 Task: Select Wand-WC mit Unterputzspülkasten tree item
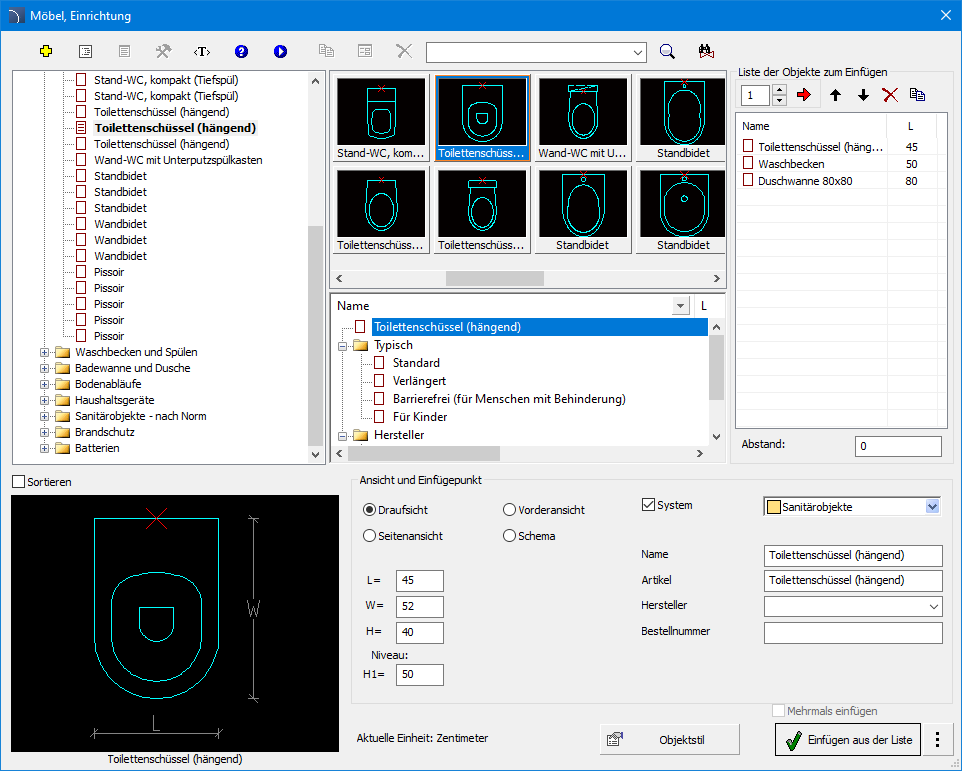(178, 160)
